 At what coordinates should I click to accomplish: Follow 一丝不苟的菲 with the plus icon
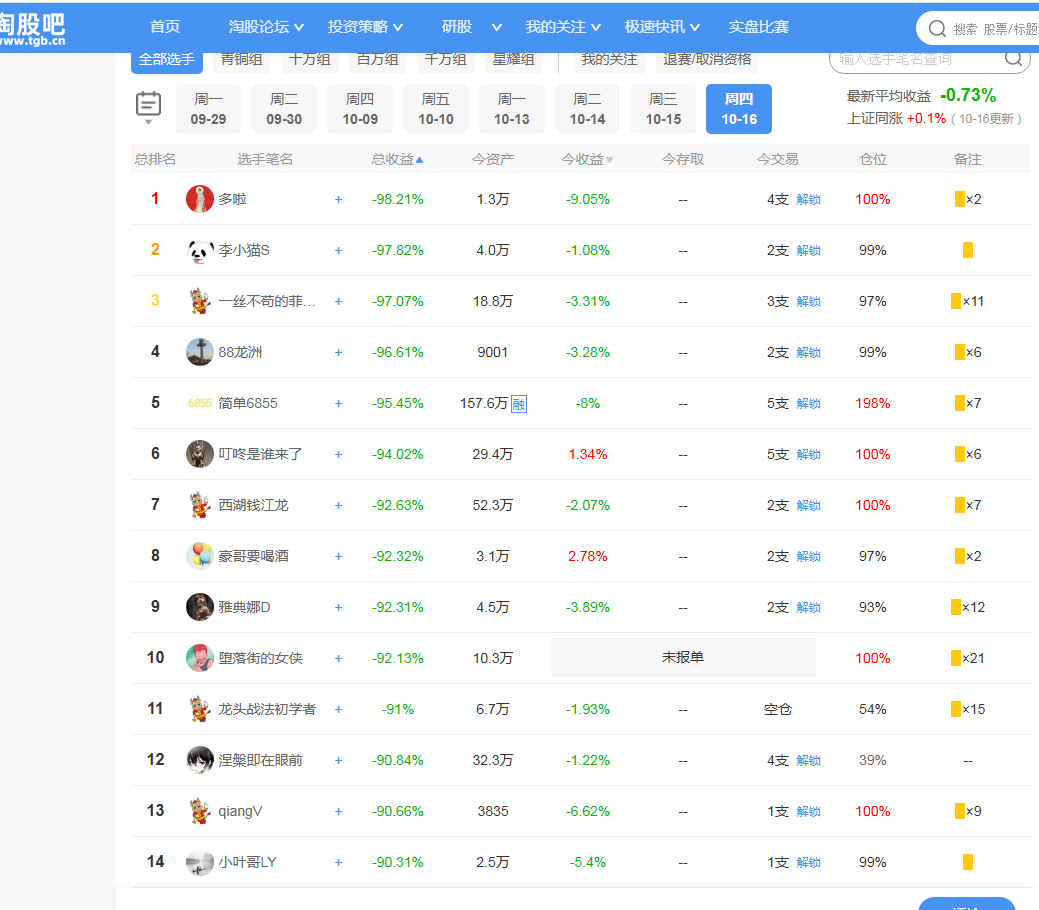point(339,302)
